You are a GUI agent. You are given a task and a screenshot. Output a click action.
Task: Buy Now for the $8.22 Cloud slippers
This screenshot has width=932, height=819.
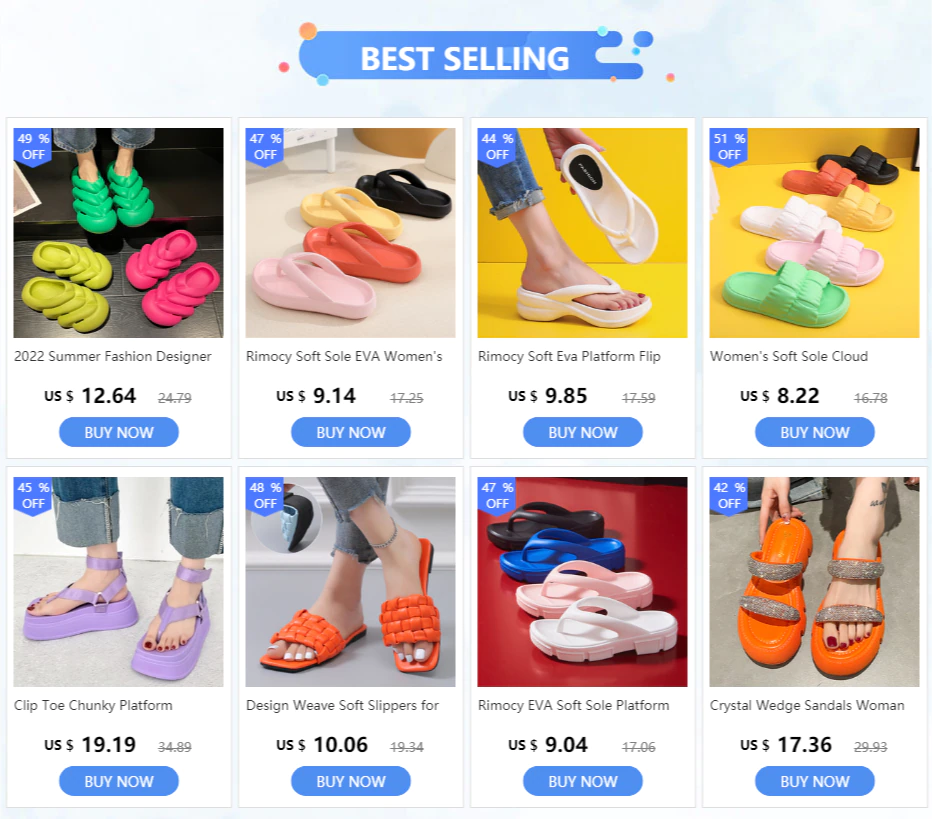point(815,432)
